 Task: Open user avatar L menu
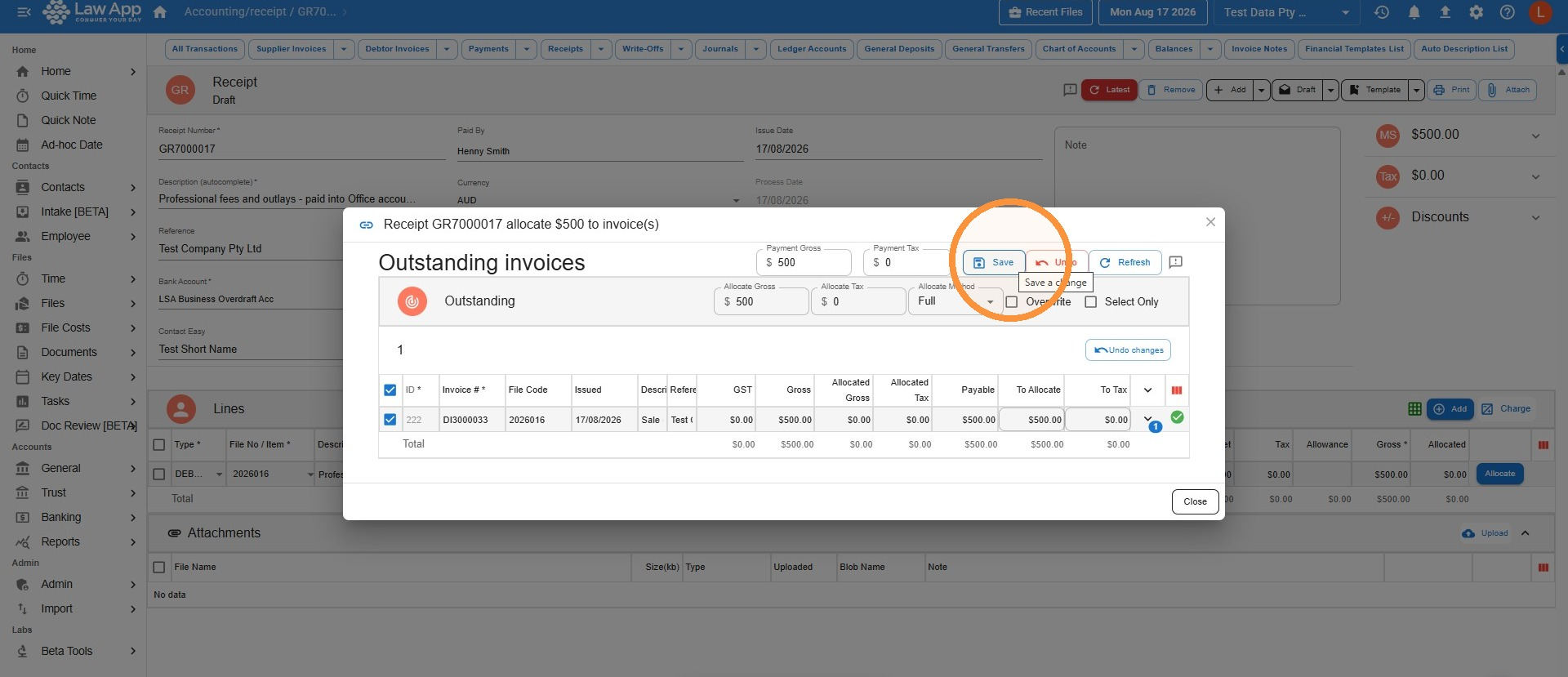coord(1540,12)
